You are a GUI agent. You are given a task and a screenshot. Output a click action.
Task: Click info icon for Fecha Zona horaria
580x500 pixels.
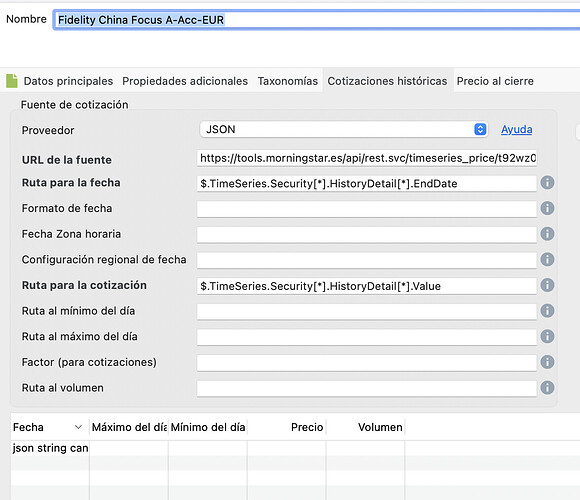547,234
